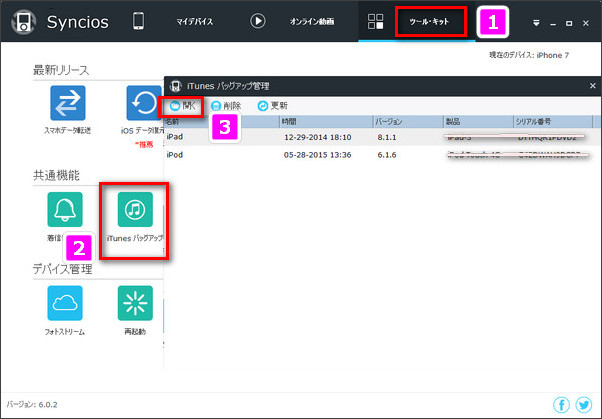The height and width of the screenshot is (419, 602).
Task: Open the マイデバイス tab
Action: (x=195, y=22)
